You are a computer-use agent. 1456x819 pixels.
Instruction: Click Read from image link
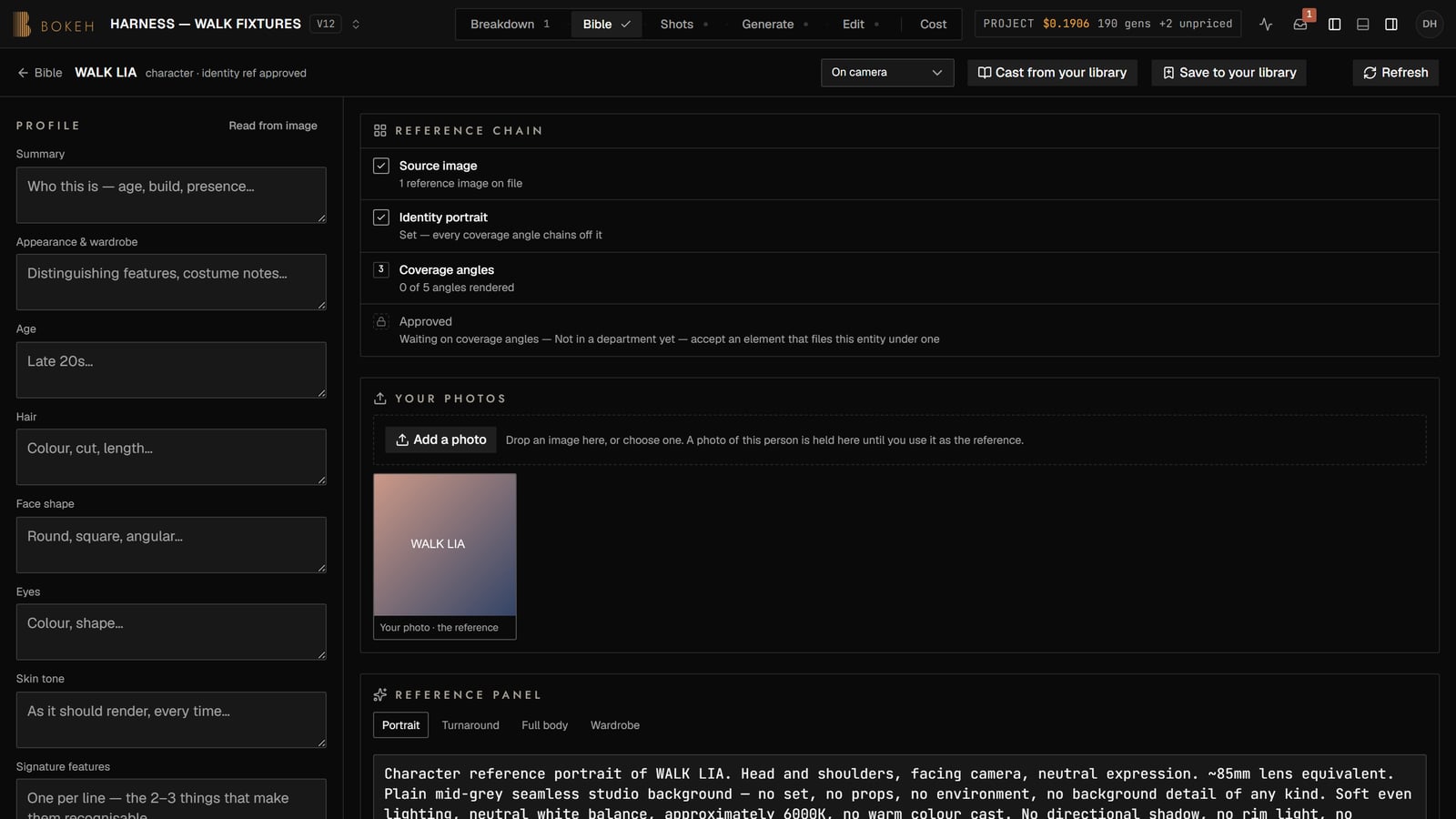pyautogui.click(x=273, y=126)
